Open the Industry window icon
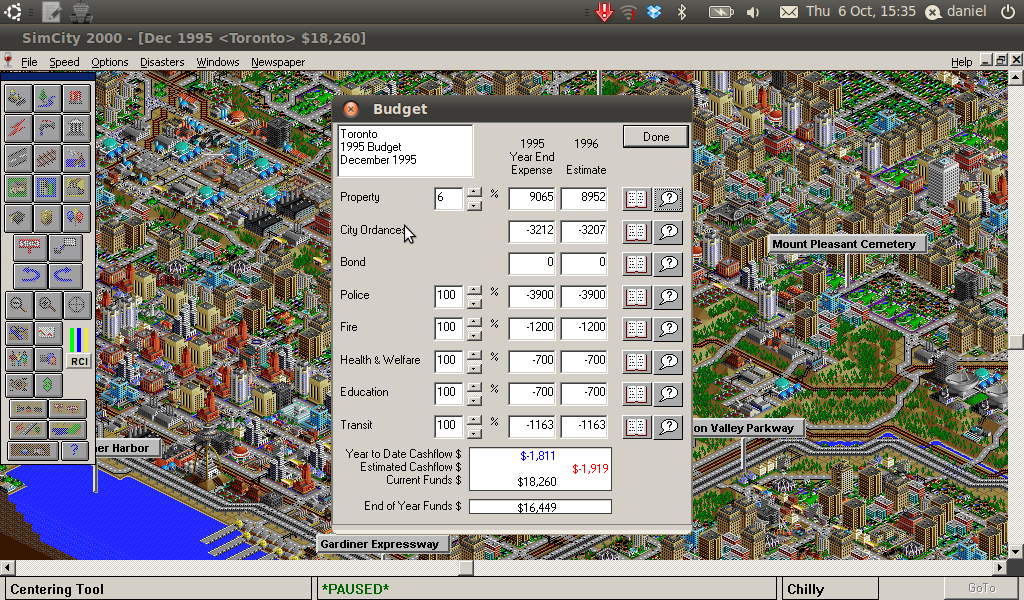The height and width of the screenshot is (600, 1024). 47,358
